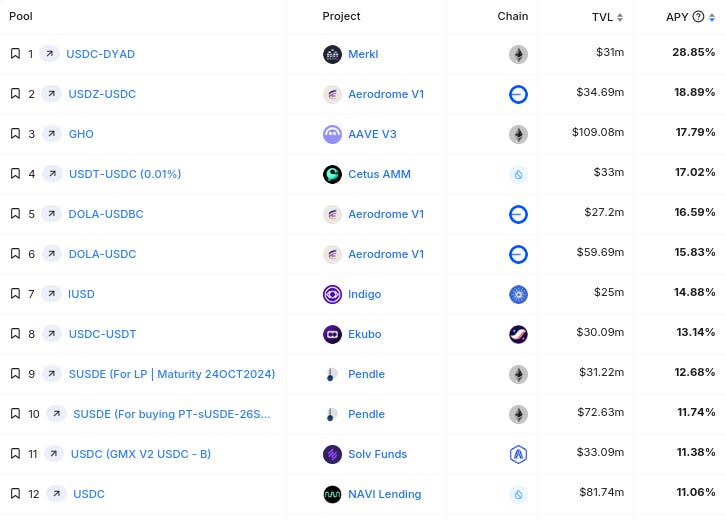Open external link arrow for row 12 USDC
Viewport: 726px width, 520px height.
[x=56, y=494]
